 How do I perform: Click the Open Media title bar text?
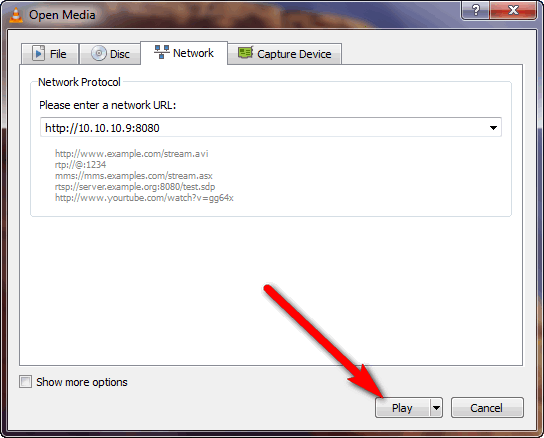62,15
